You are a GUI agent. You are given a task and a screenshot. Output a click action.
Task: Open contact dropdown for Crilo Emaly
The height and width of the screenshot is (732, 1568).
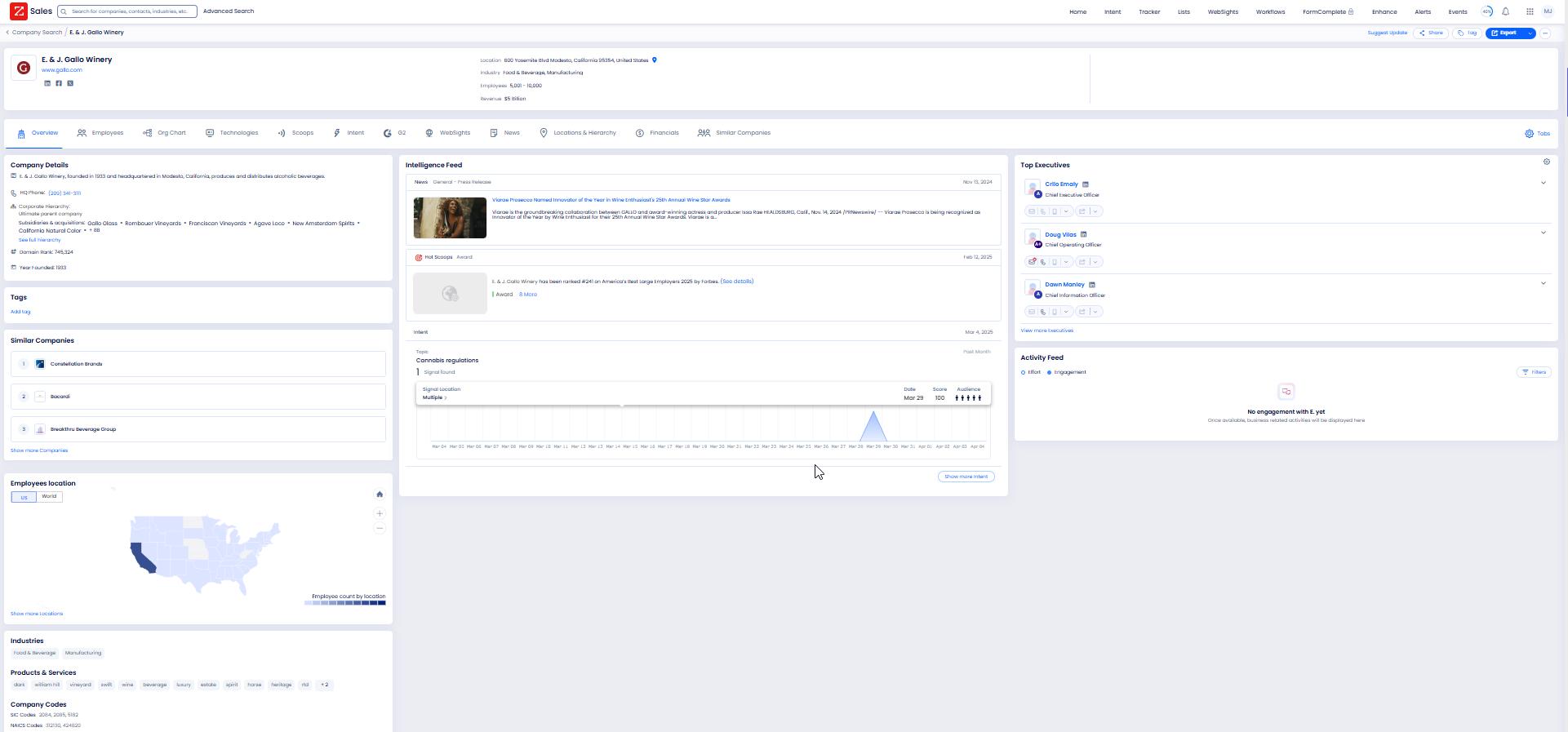1066,211
